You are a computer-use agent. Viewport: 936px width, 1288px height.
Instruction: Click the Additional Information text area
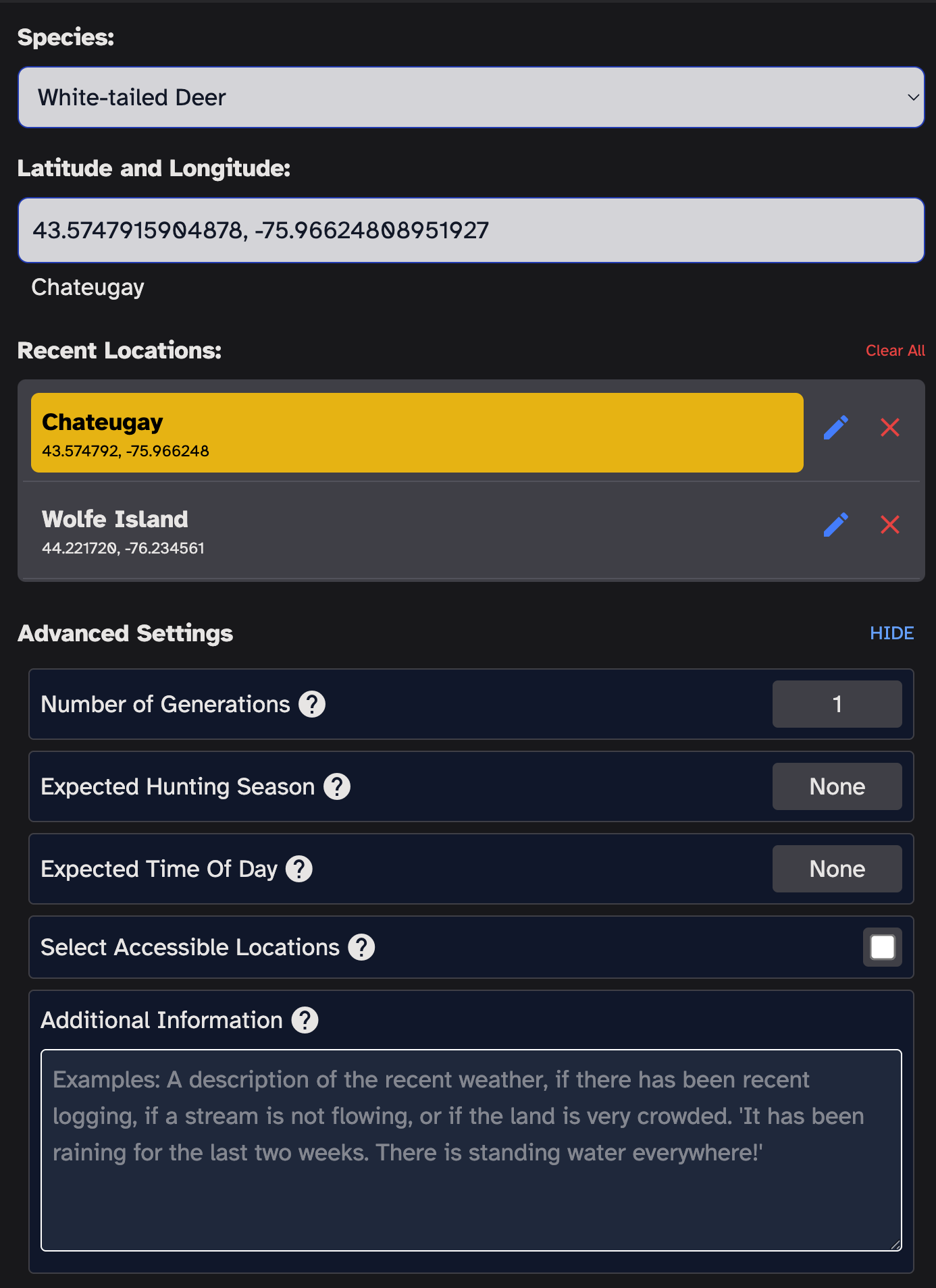coord(471,1150)
